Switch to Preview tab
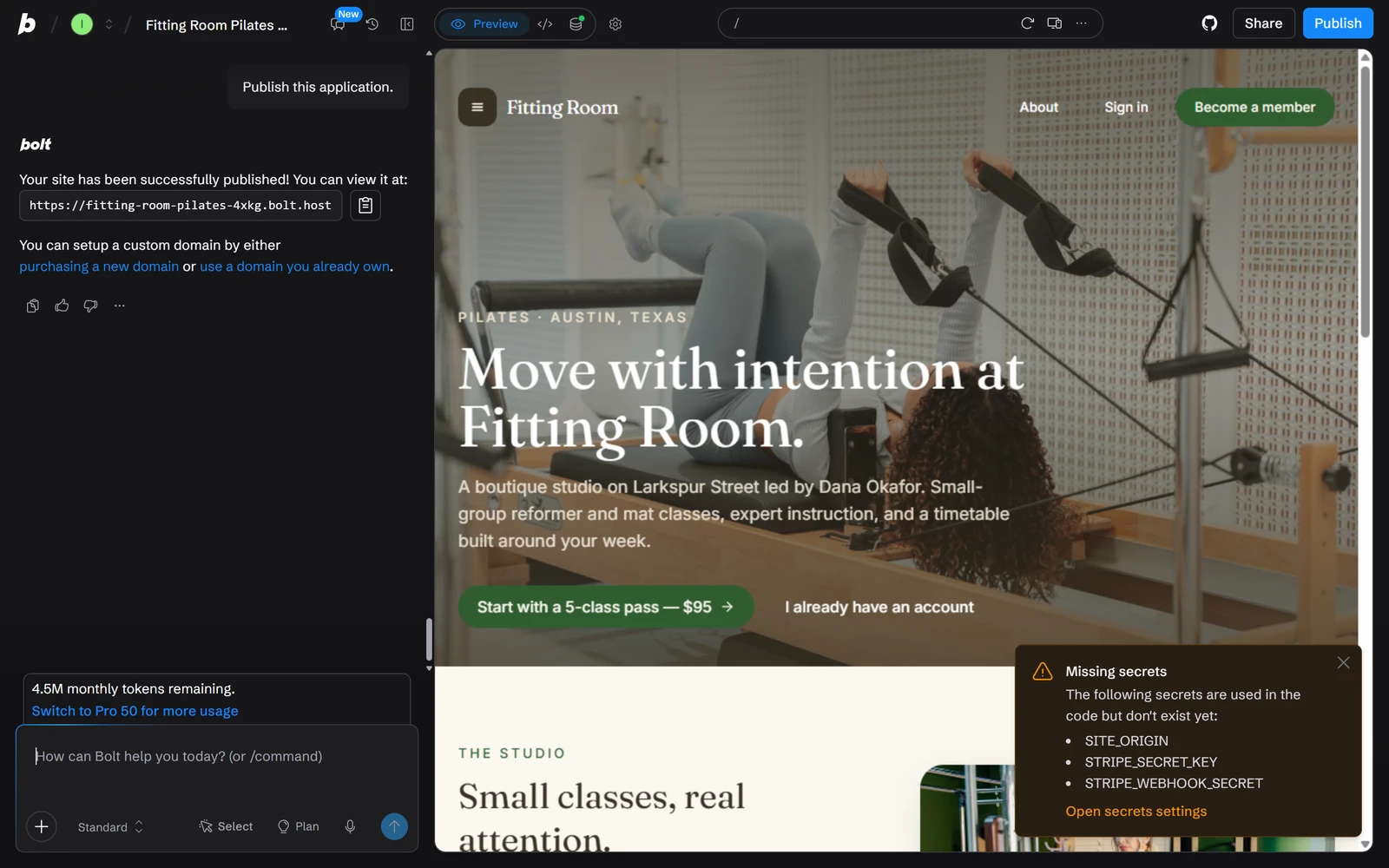The image size is (1389, 868). pyautogui.click(x=484, y=24)
